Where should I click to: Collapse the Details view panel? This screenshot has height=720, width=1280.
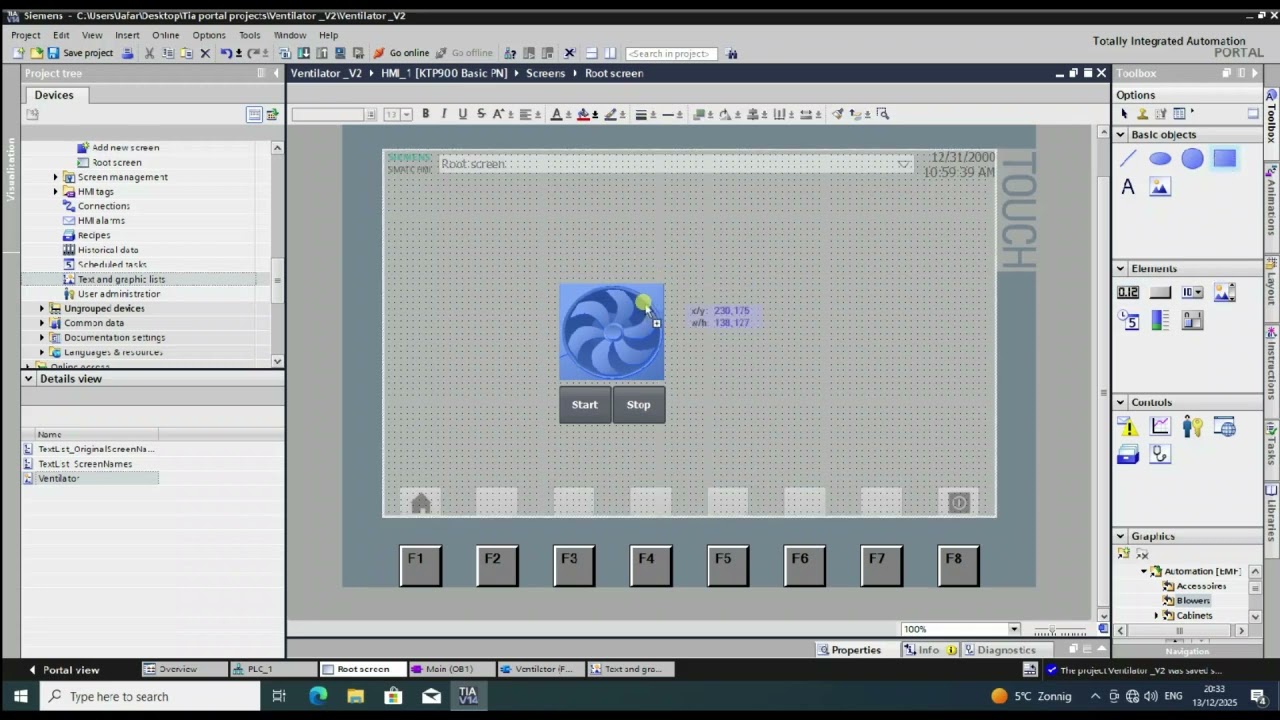coord(29,379)
